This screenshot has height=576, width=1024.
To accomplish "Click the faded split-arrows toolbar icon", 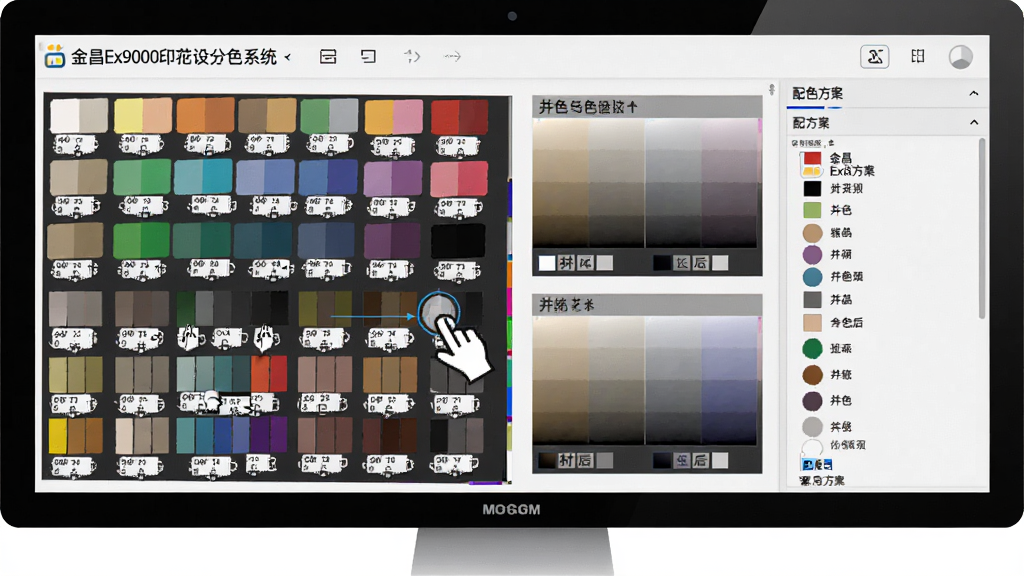I will pos(411,57).
